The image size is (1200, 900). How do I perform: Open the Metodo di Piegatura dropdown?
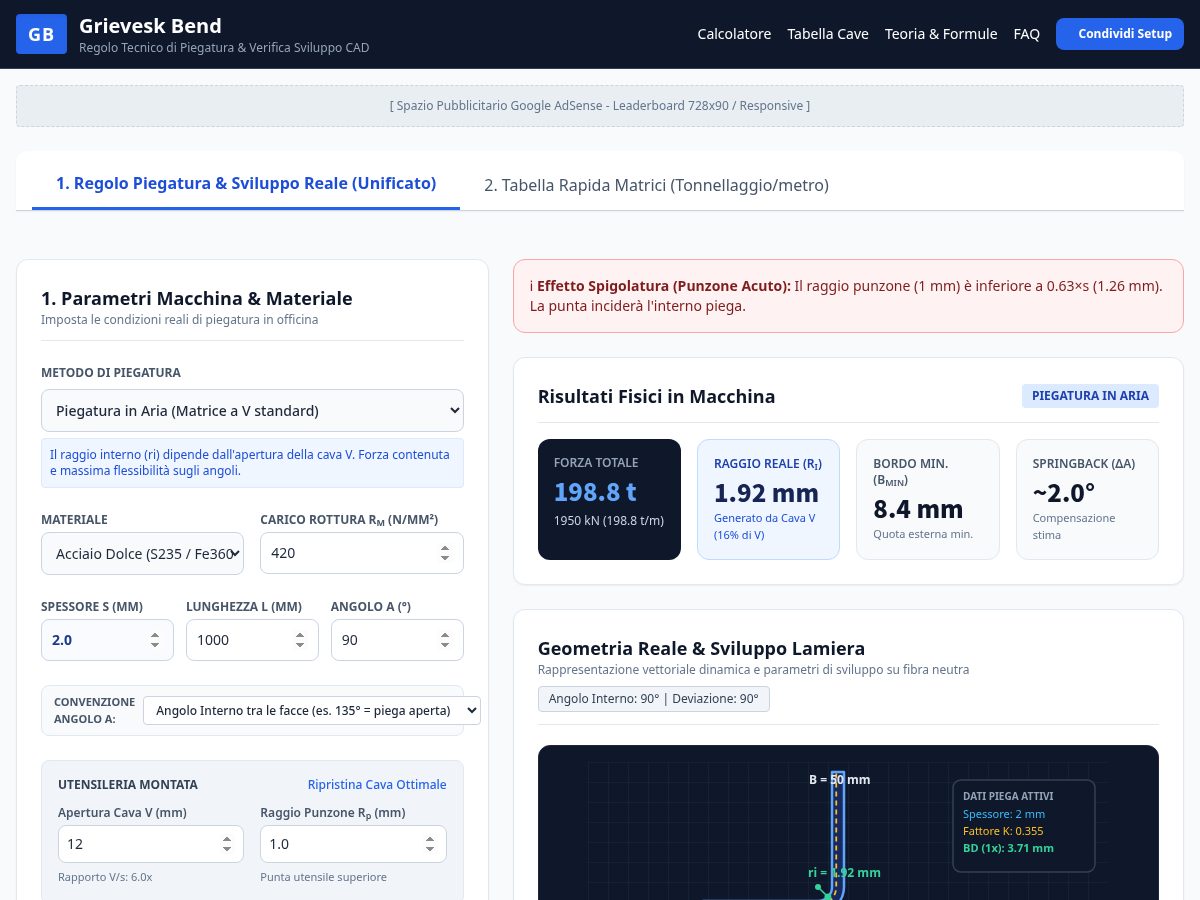click(x=252, y=410)
